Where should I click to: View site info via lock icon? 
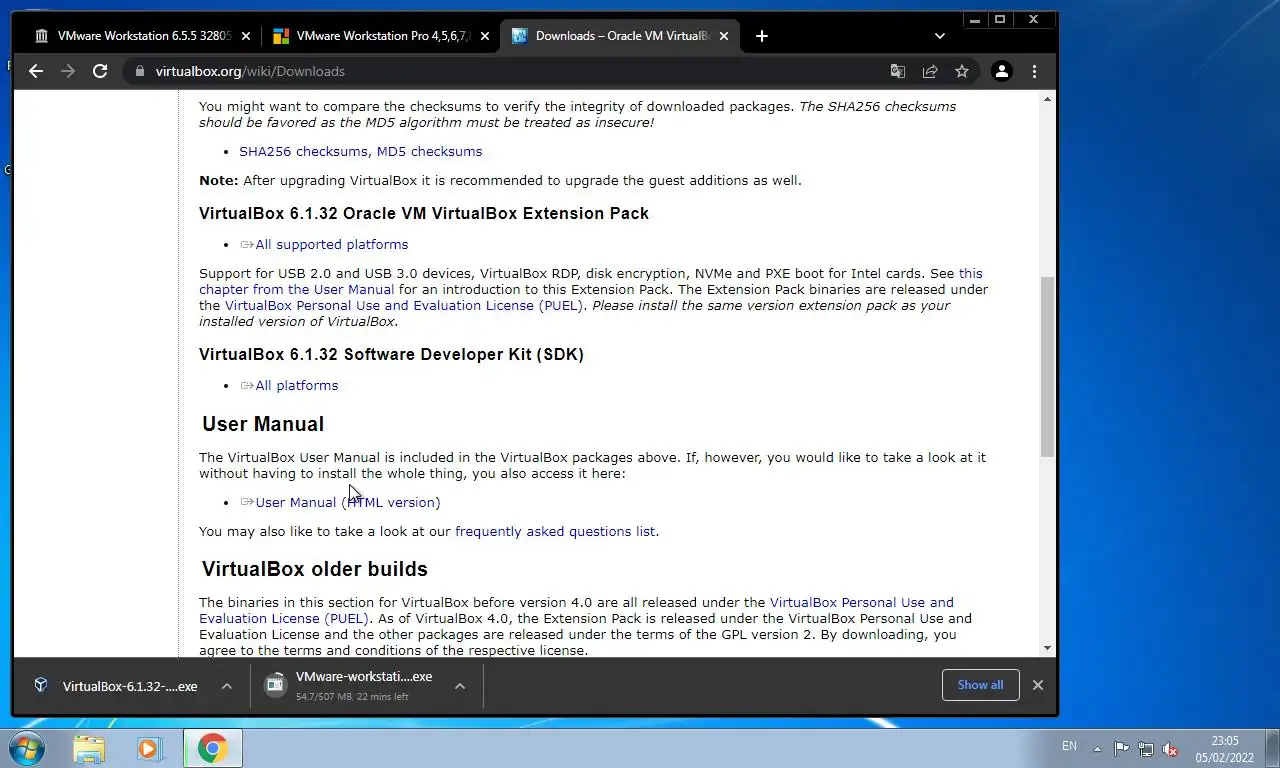(x=139, y=71)
